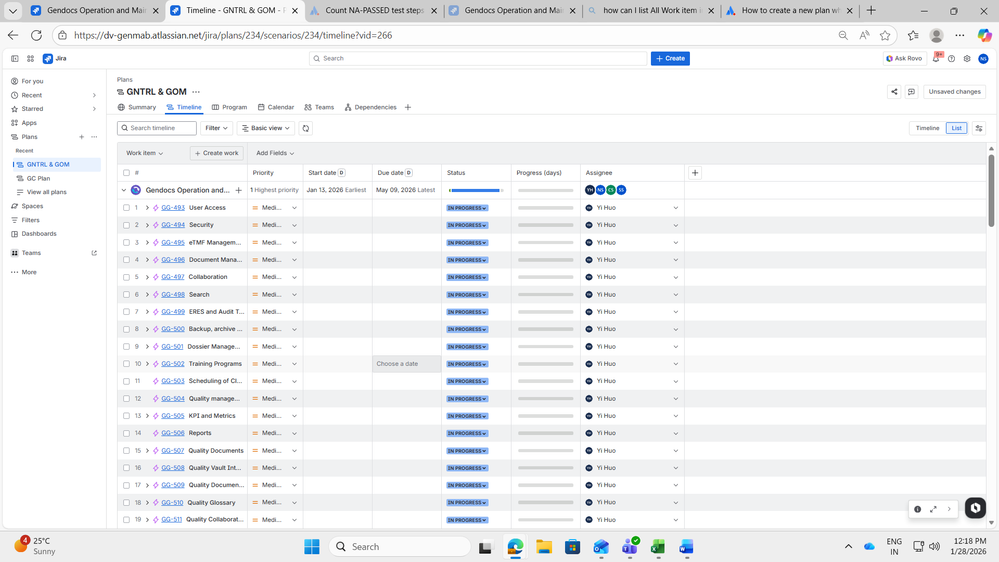
Task: Open Microsoft Teams from the taskbar
Action: pos(630,547)
